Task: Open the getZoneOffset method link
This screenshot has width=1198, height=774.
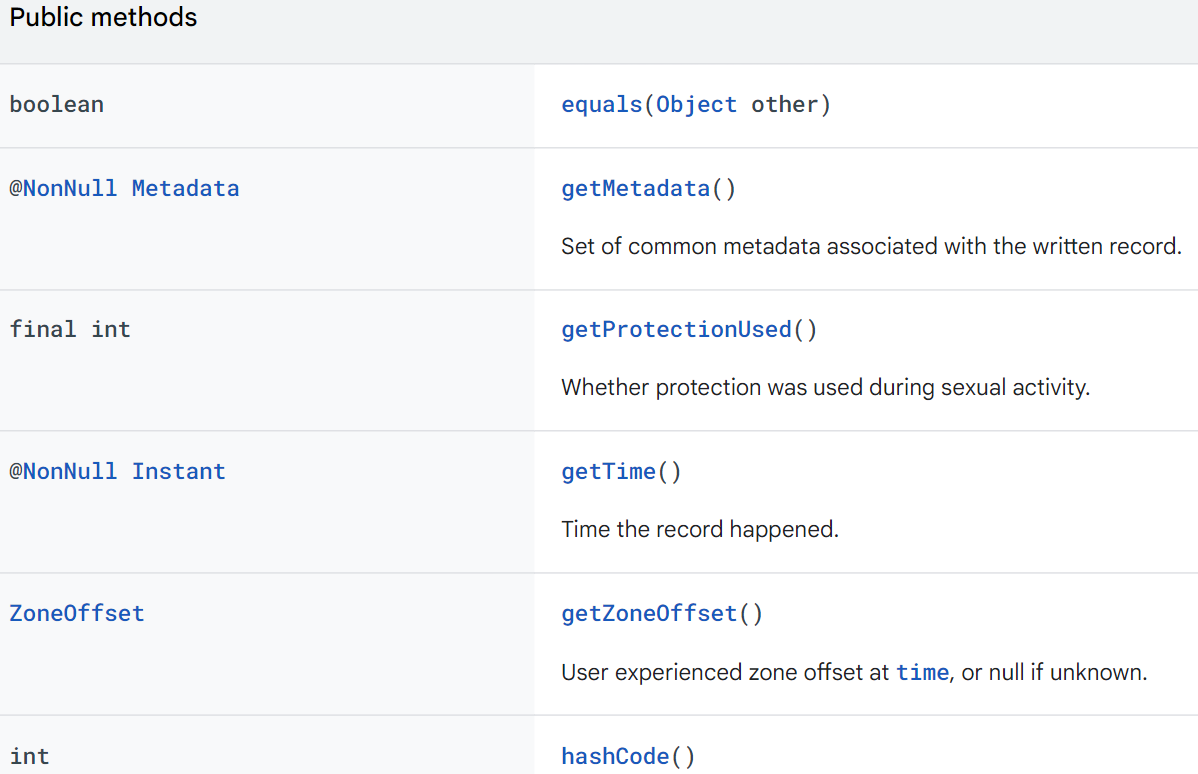Action: 649,614
